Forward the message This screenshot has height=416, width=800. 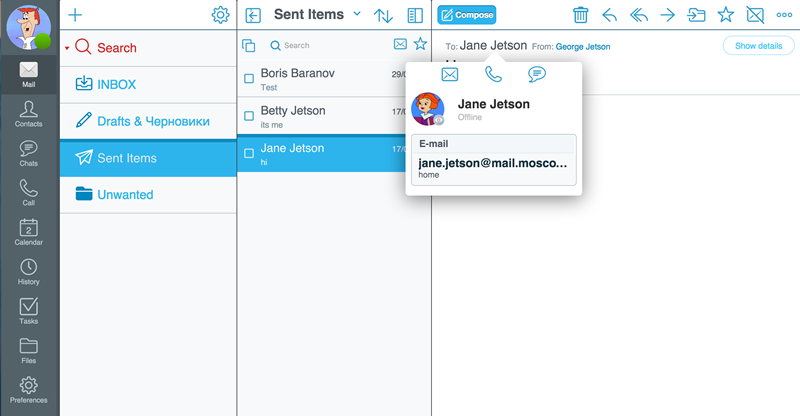667,15
